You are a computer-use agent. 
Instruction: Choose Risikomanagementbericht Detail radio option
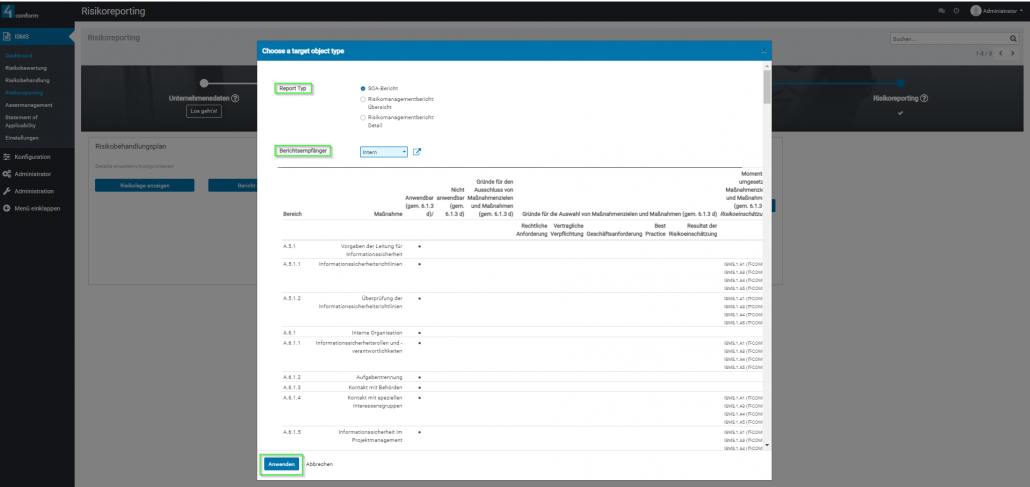363,118
